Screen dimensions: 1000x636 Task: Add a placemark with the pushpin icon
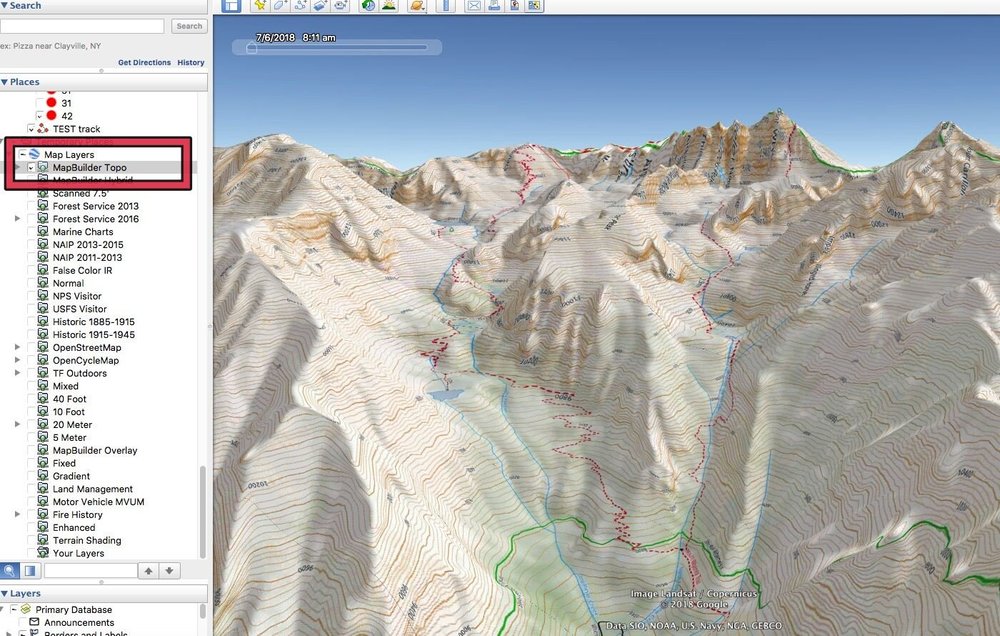point(260,5)
